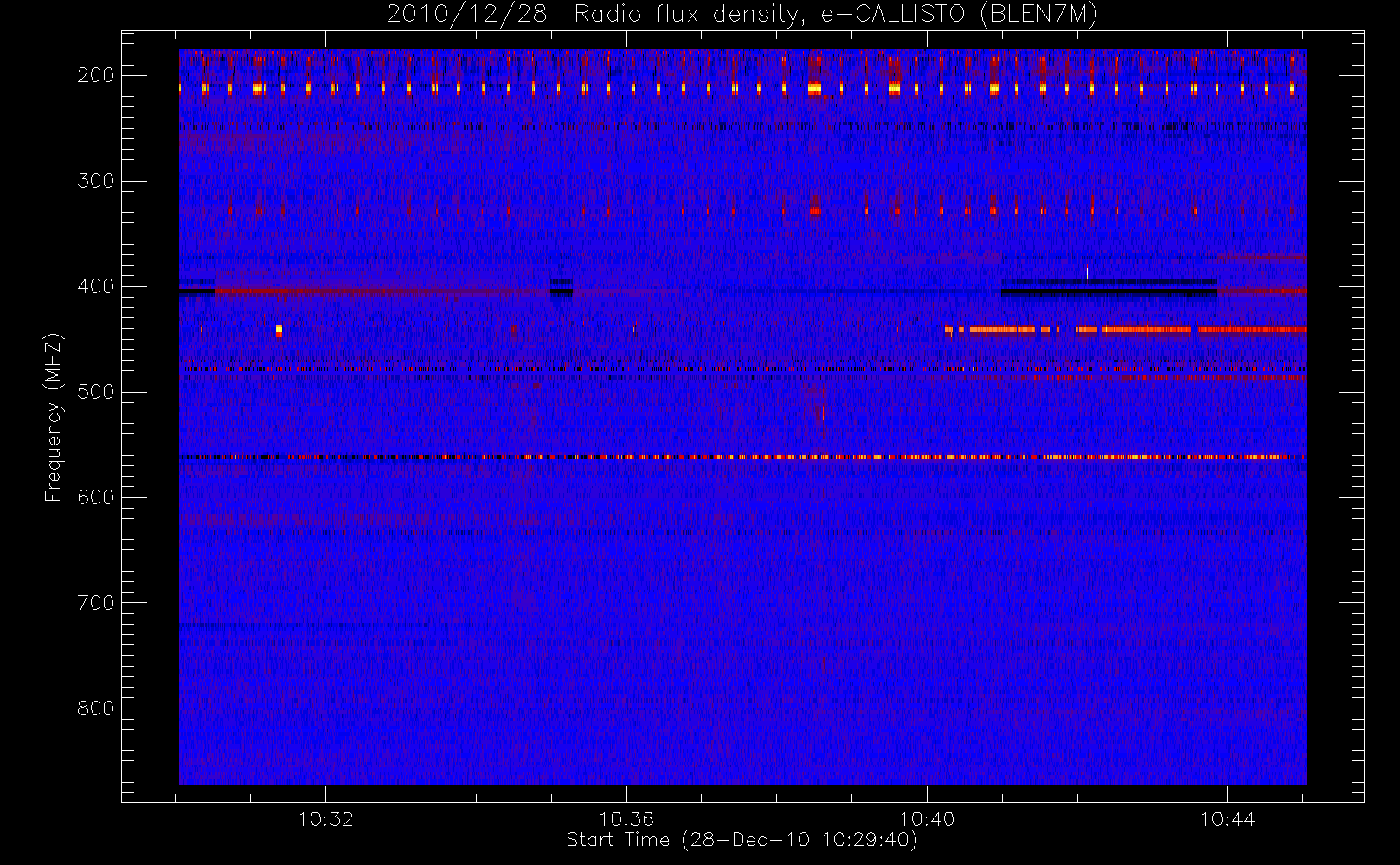Select the 800 frequency axis label
Screen dimensions: 1400x865
95,708
